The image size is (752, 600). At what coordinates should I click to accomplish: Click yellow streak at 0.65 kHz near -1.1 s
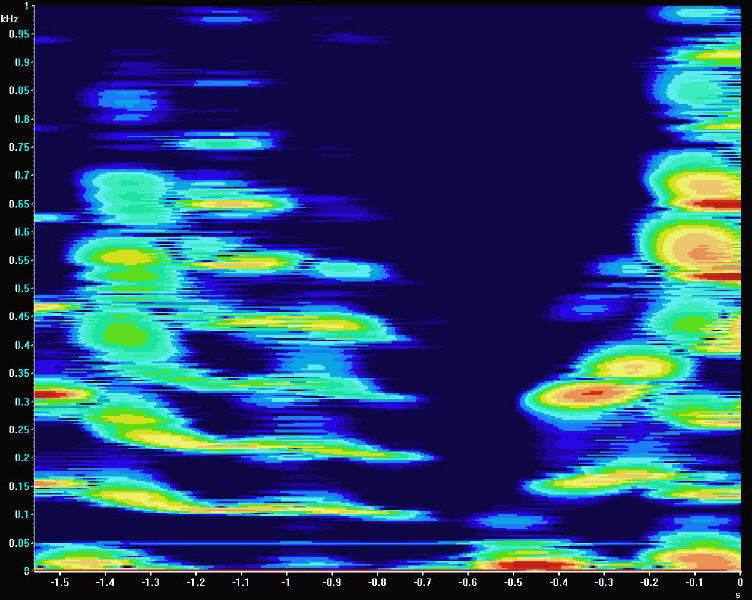pos(235,204)
